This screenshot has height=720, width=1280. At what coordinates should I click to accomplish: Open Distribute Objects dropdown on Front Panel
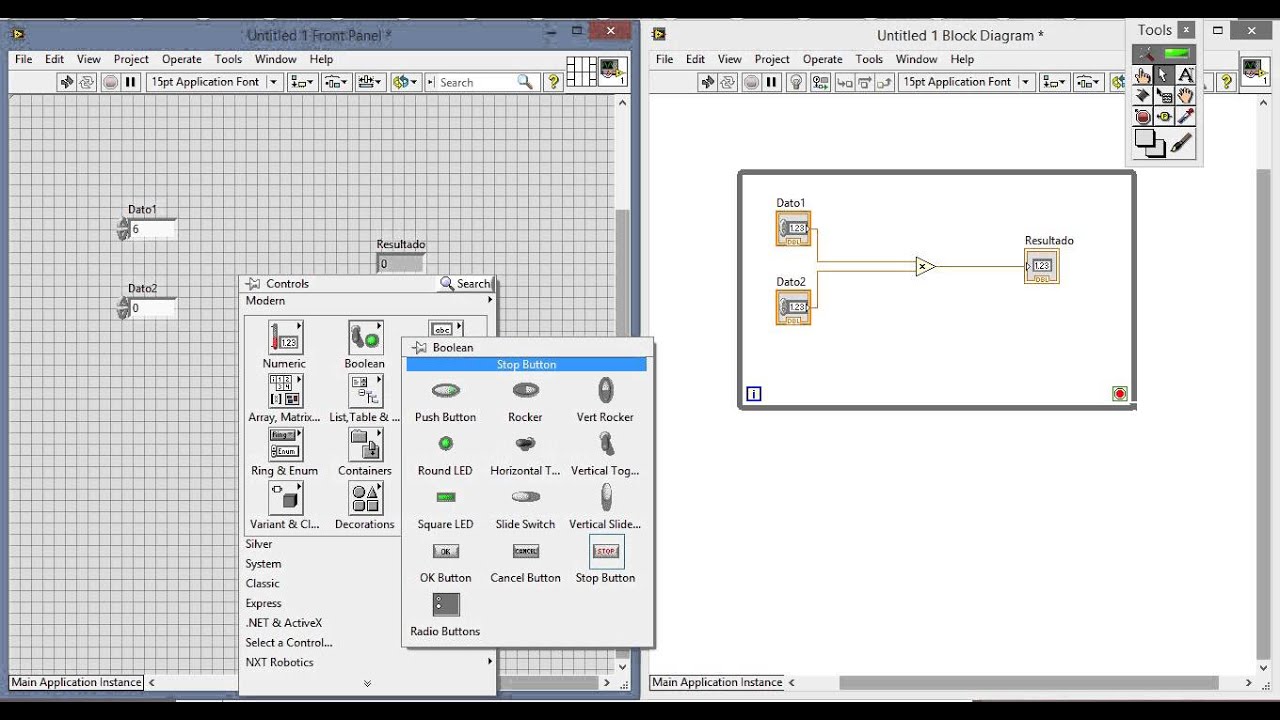tap(336, 82)
